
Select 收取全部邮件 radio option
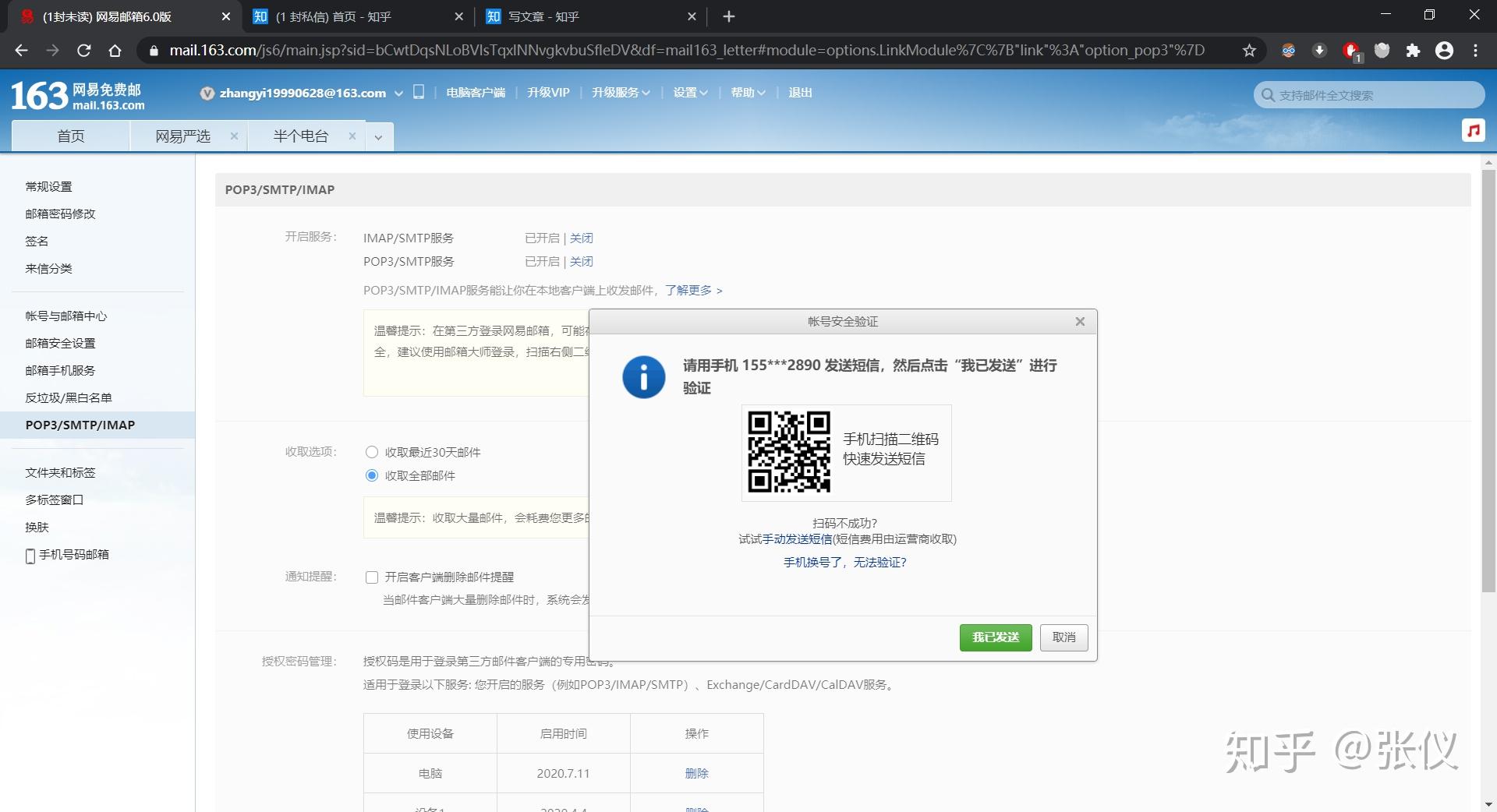(372, 475)
